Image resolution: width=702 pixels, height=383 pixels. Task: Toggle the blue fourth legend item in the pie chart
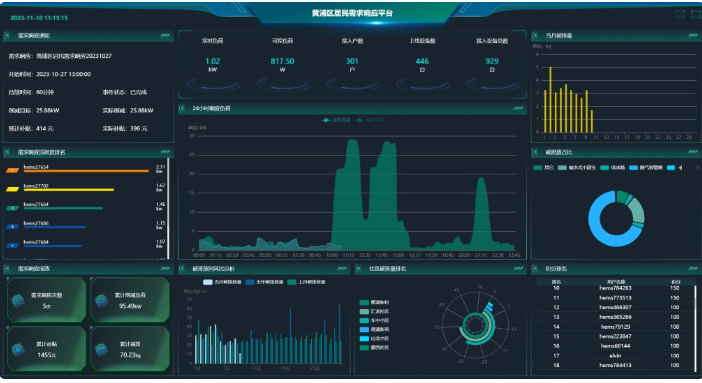point(646,168)
